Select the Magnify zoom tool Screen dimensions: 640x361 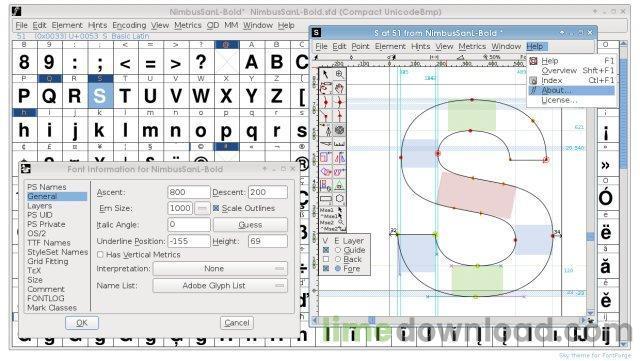click(339, 74)
